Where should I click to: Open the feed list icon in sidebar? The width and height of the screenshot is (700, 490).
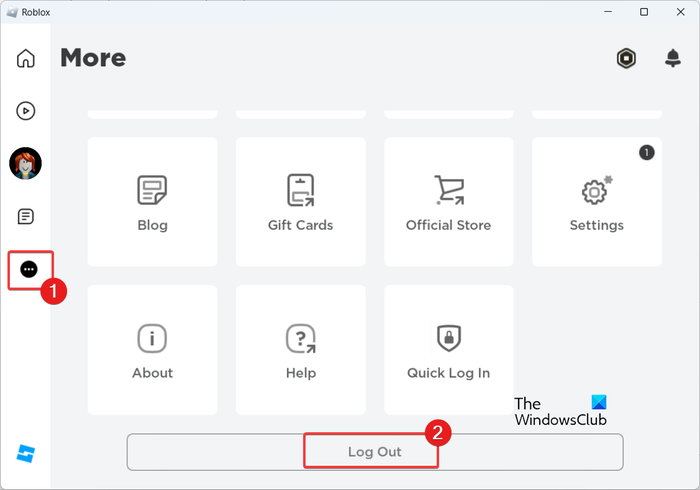pos(25,216)
